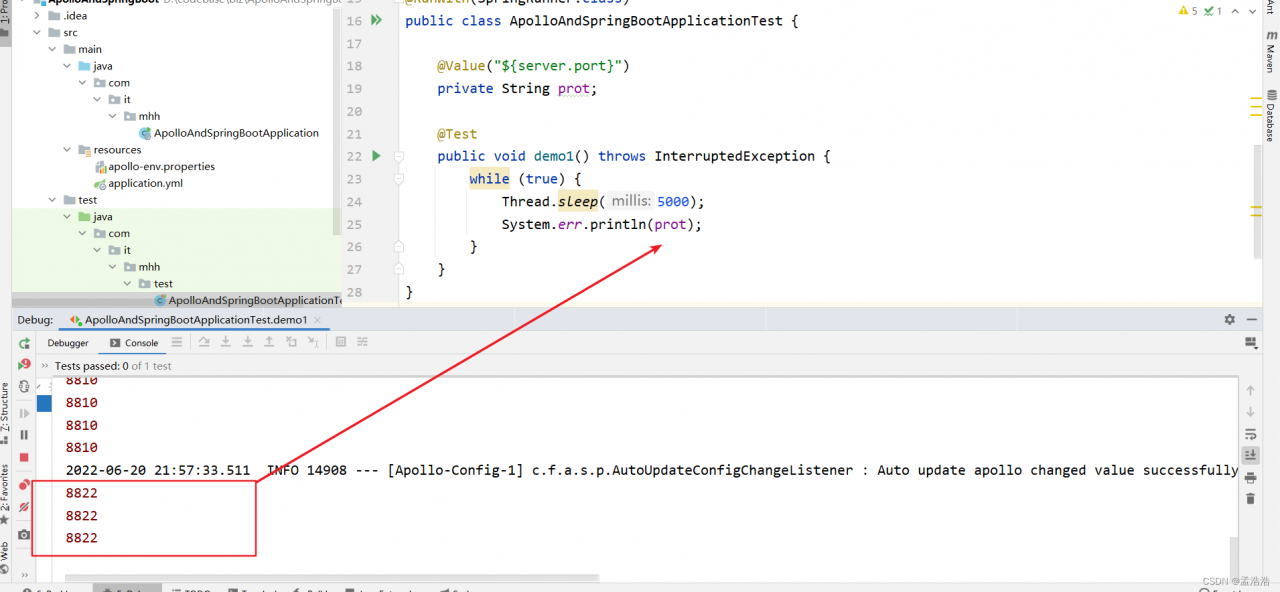The width and height of the screenshot is (1280, 592).
Task: Collapse the main folder
Action: [53, 49]
